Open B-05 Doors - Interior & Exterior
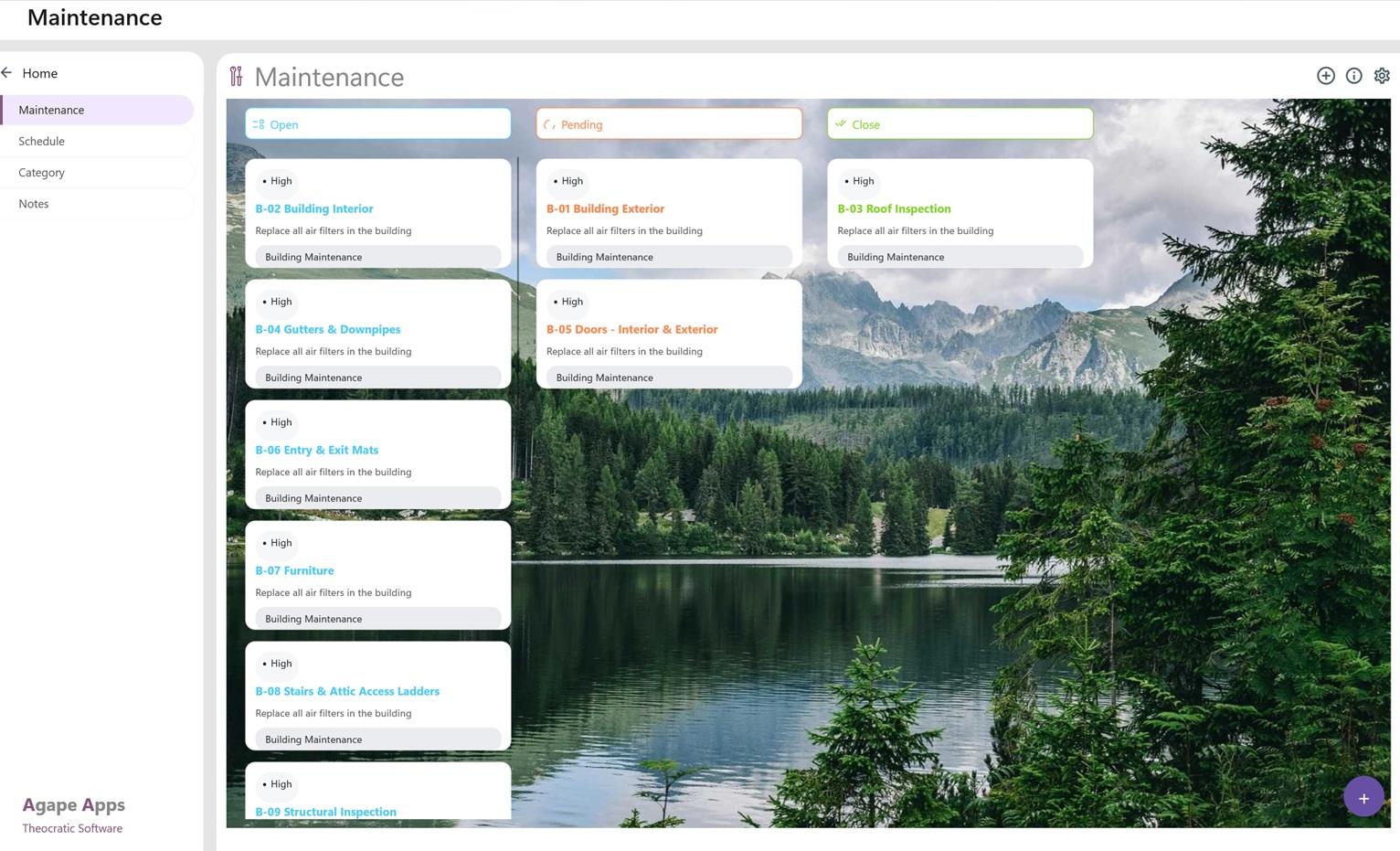 pyautogui.click(x=631, y=330)
